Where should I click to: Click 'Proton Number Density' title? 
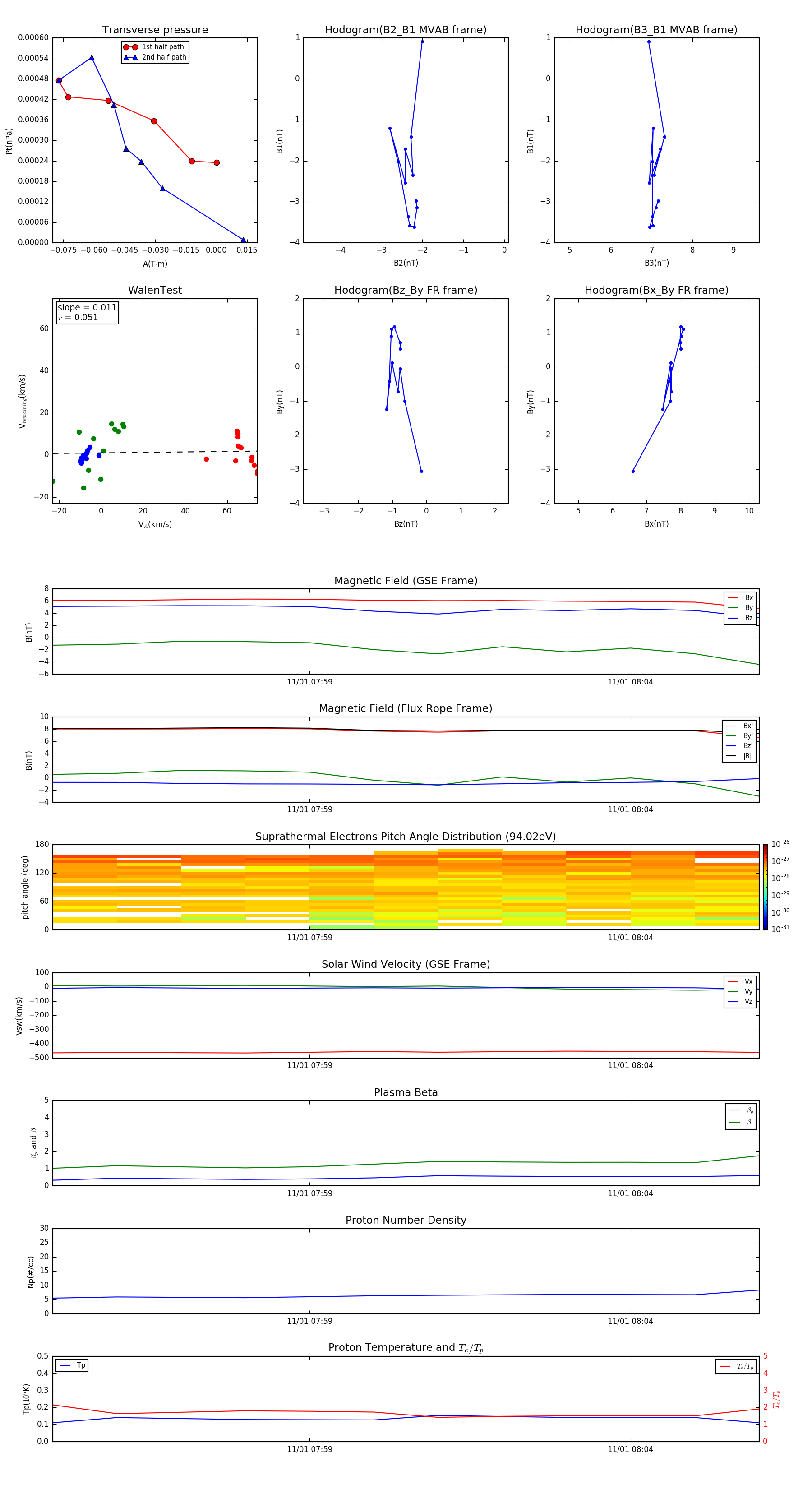point(406,1220)
